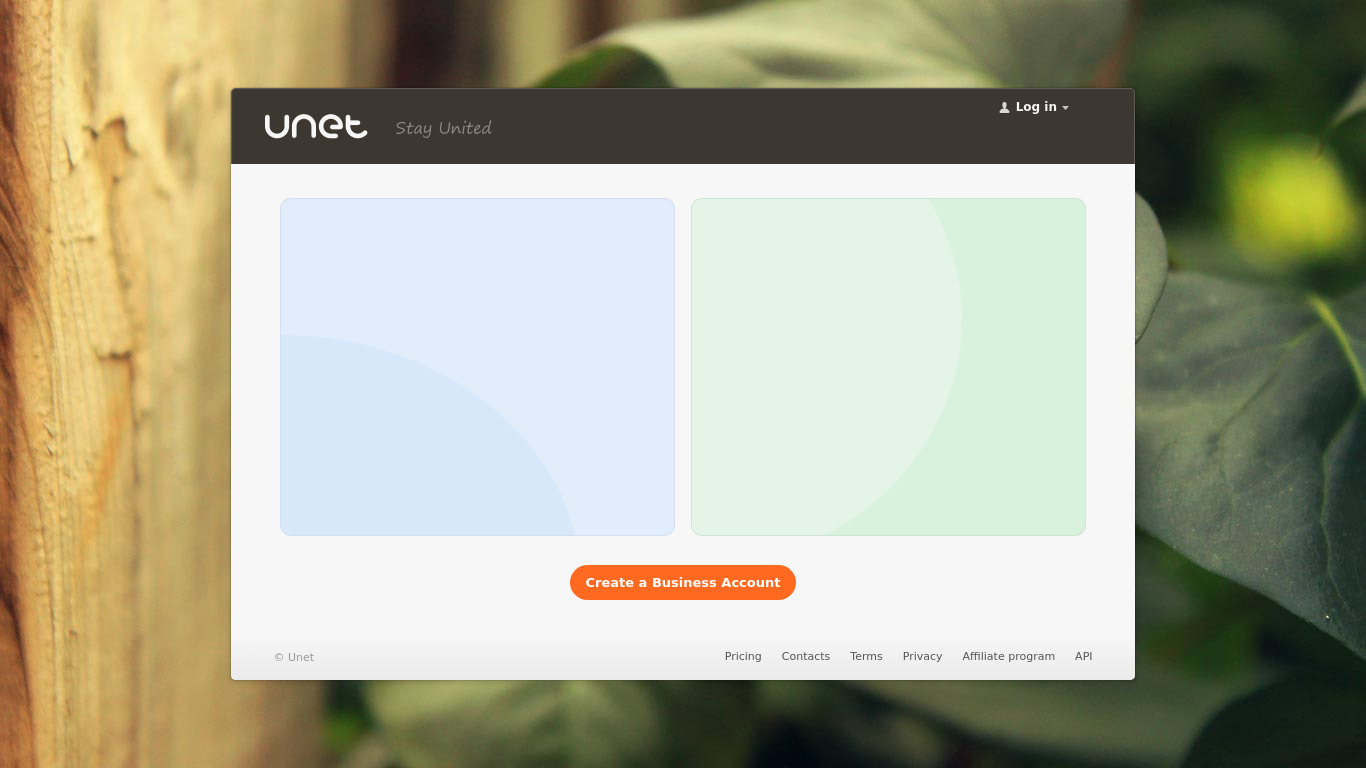Screen dimensions: 1366x768
Task: Click the green panel card
Action: [x=888, y=367]
